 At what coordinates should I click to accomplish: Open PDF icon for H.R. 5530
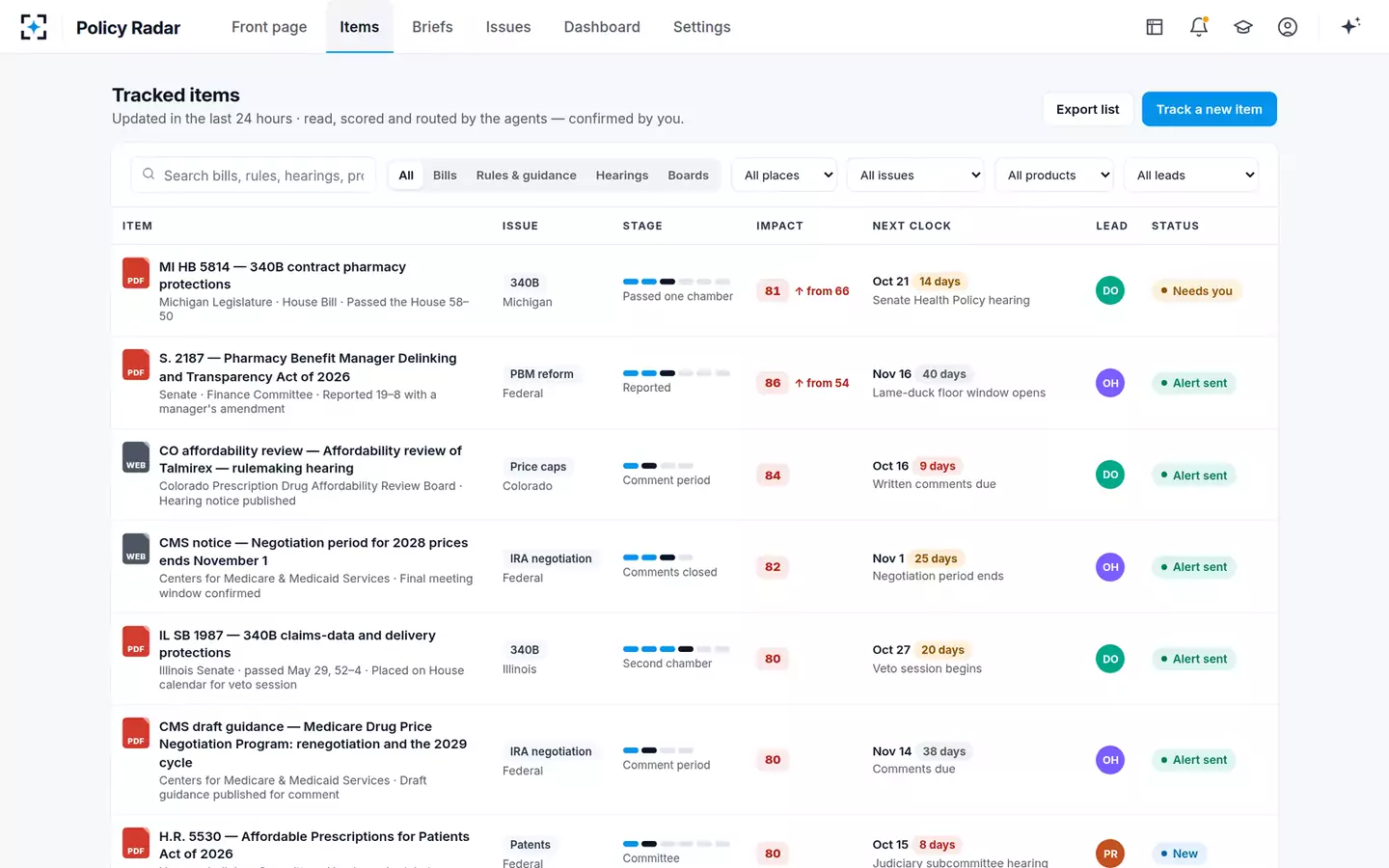(x=136, y=843)
